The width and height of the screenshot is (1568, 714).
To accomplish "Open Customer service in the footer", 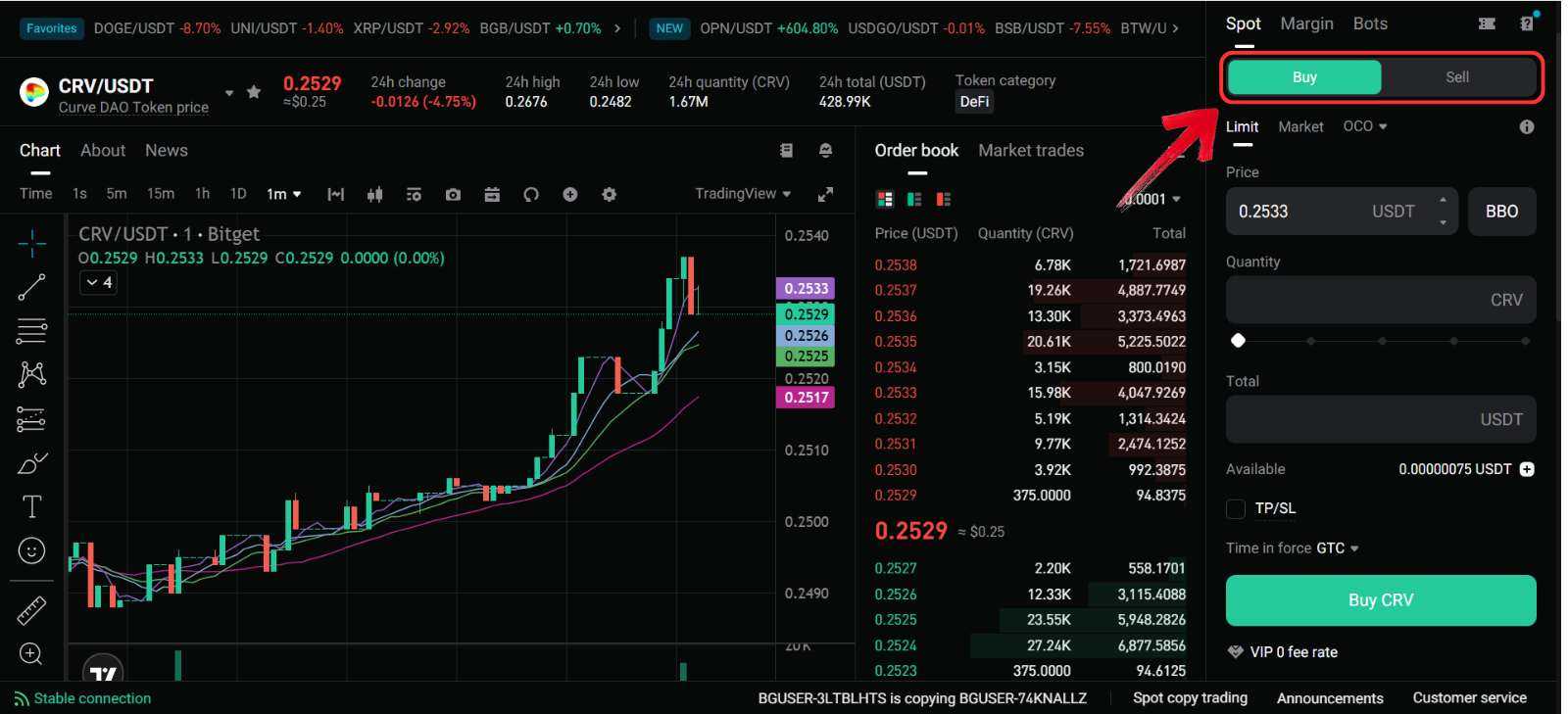I will (x=1469, y=698).
